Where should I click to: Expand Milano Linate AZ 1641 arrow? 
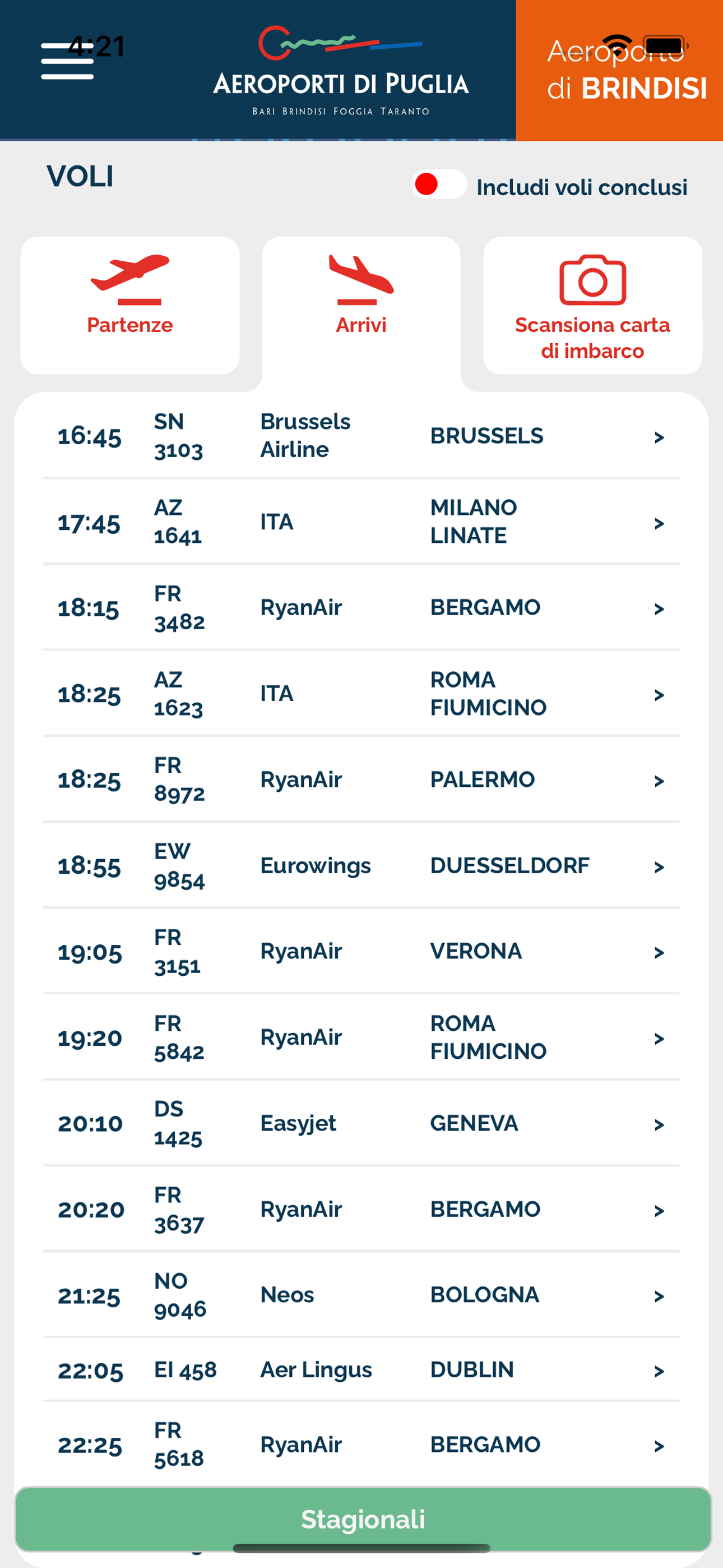click(x=659, y=523)
